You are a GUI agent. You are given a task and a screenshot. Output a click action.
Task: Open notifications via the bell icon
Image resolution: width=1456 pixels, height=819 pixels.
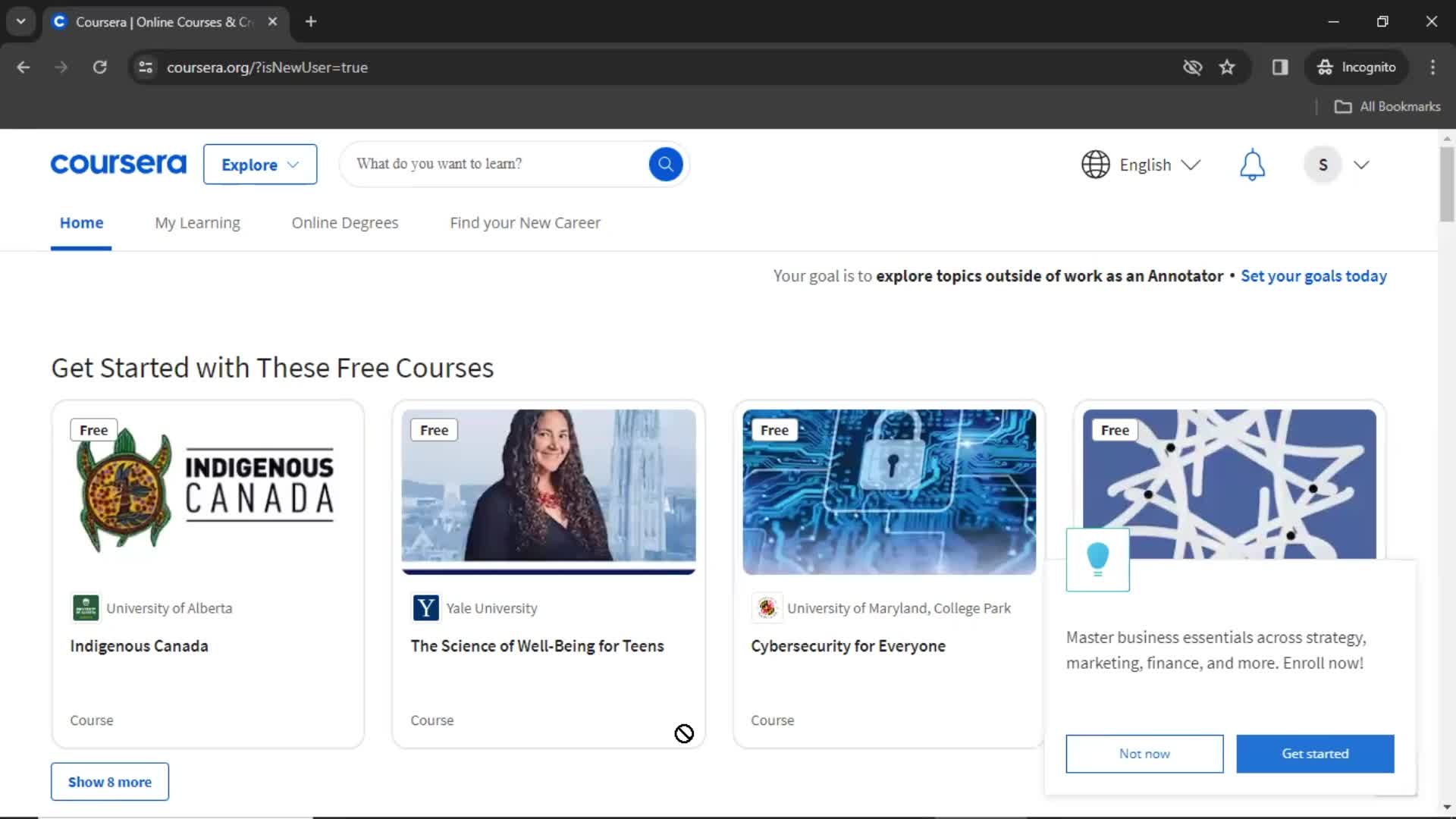pyautogui.click(x=1252, y=165)
